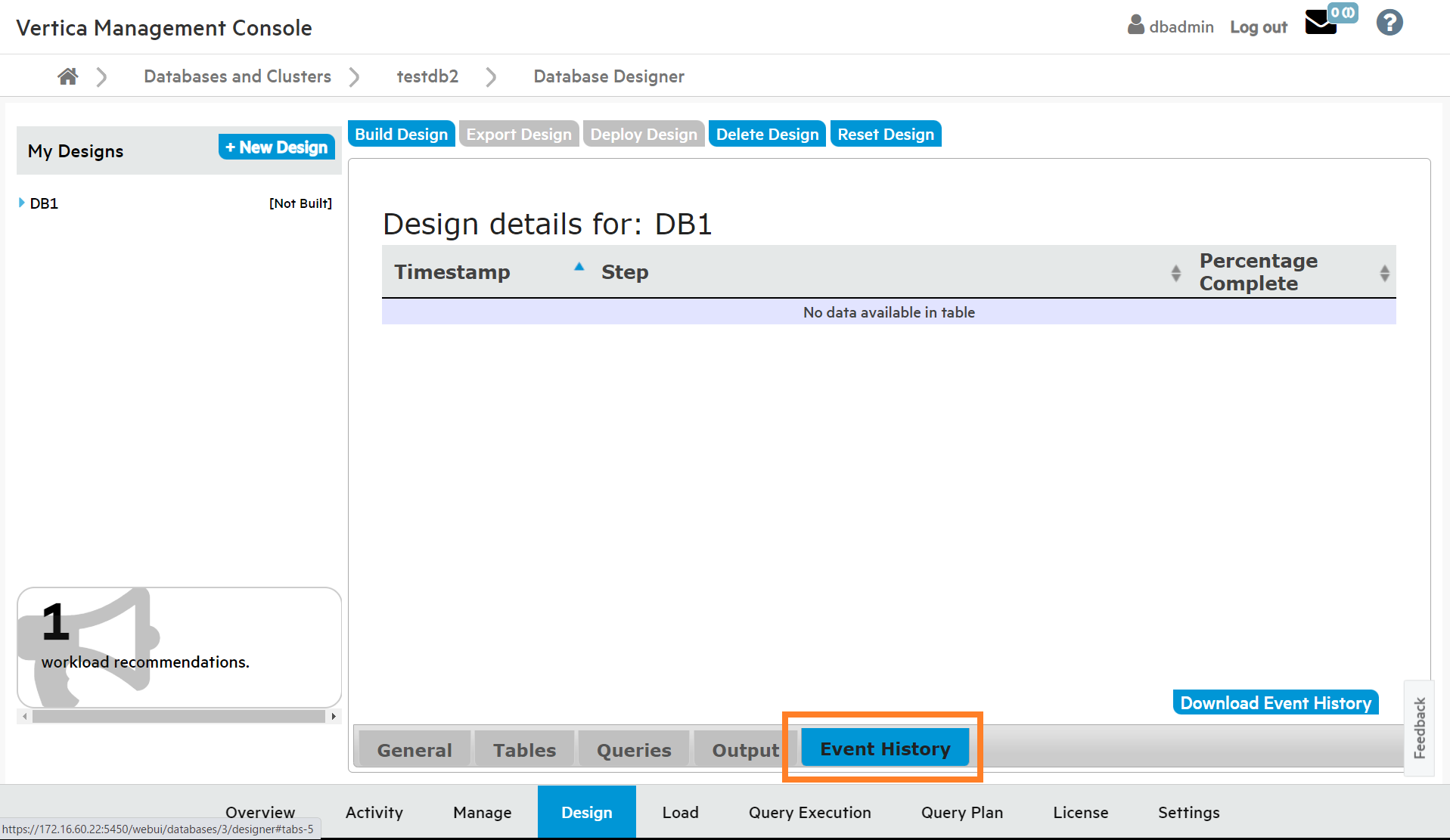
Task: Open help via question mark icon
Action: point(1389,23)
